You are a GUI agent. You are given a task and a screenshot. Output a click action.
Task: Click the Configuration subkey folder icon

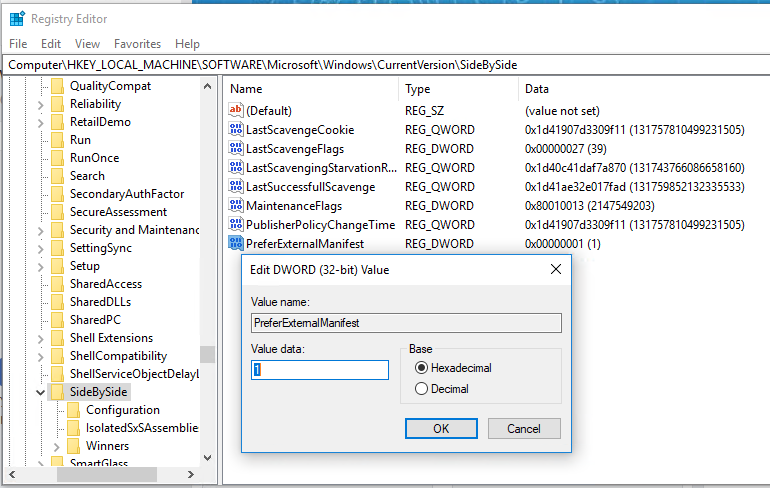tap(74, 410)
